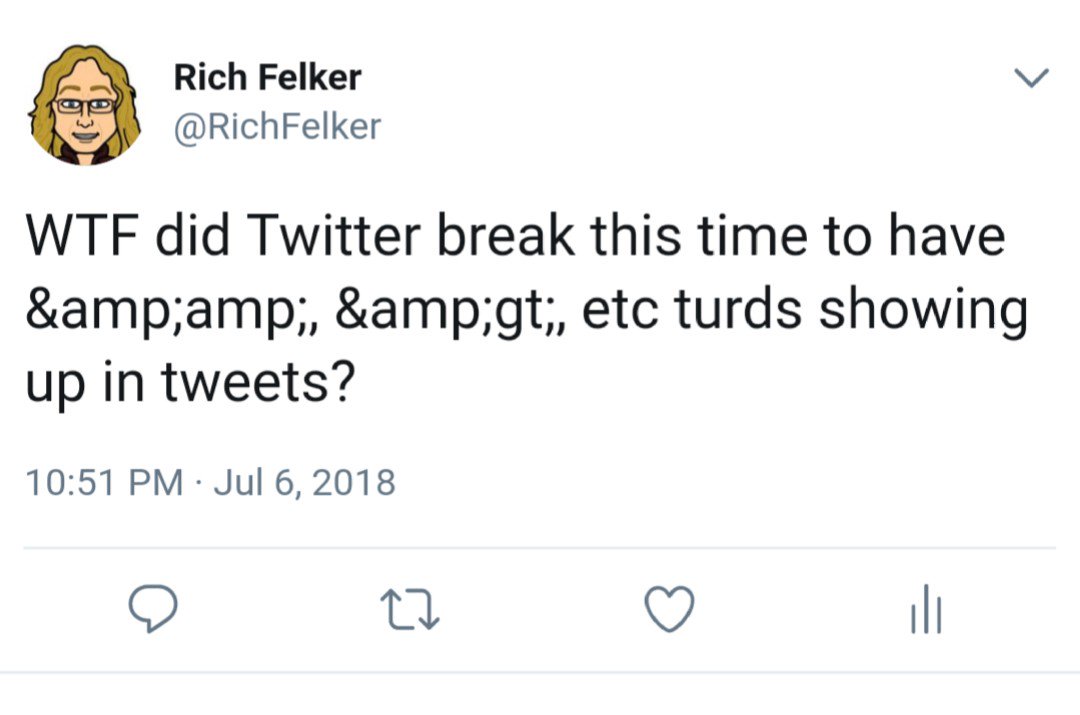Click the 10:51 PM timestamp
Screen dimensions: 1080x715
click(102, 484)
